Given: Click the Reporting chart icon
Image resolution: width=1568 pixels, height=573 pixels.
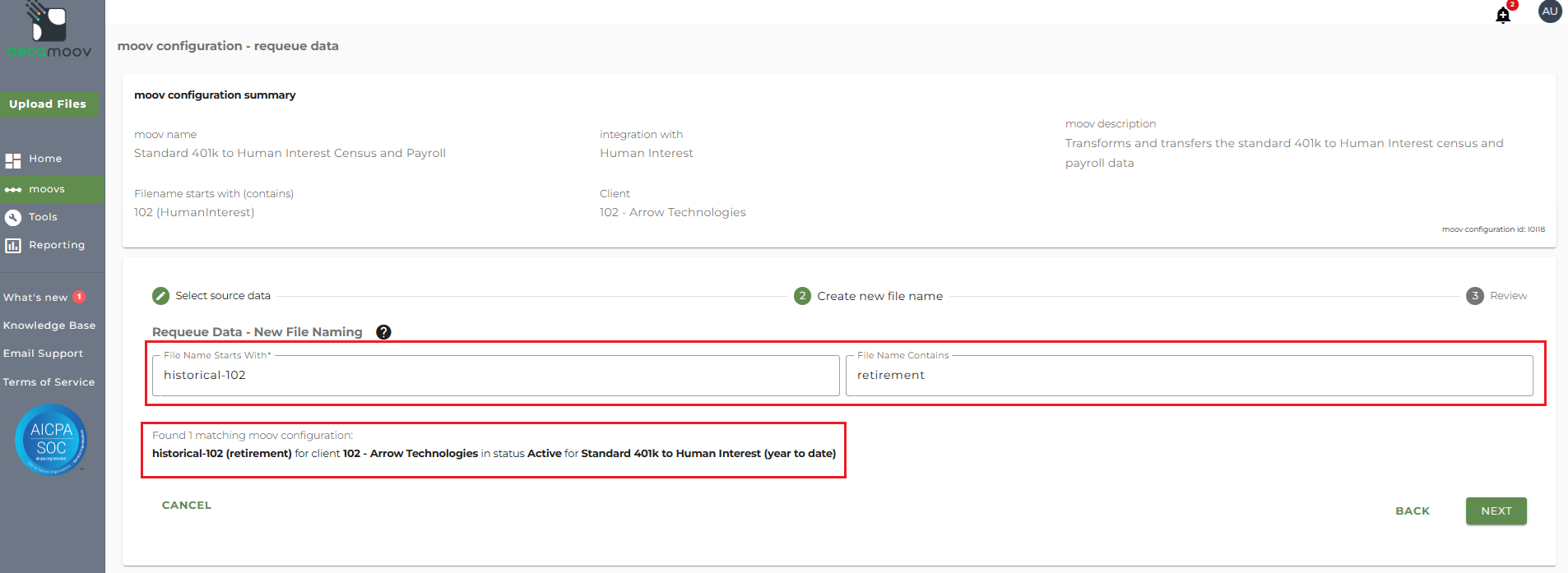Looking at the screenshot, I should coord(13,246).
